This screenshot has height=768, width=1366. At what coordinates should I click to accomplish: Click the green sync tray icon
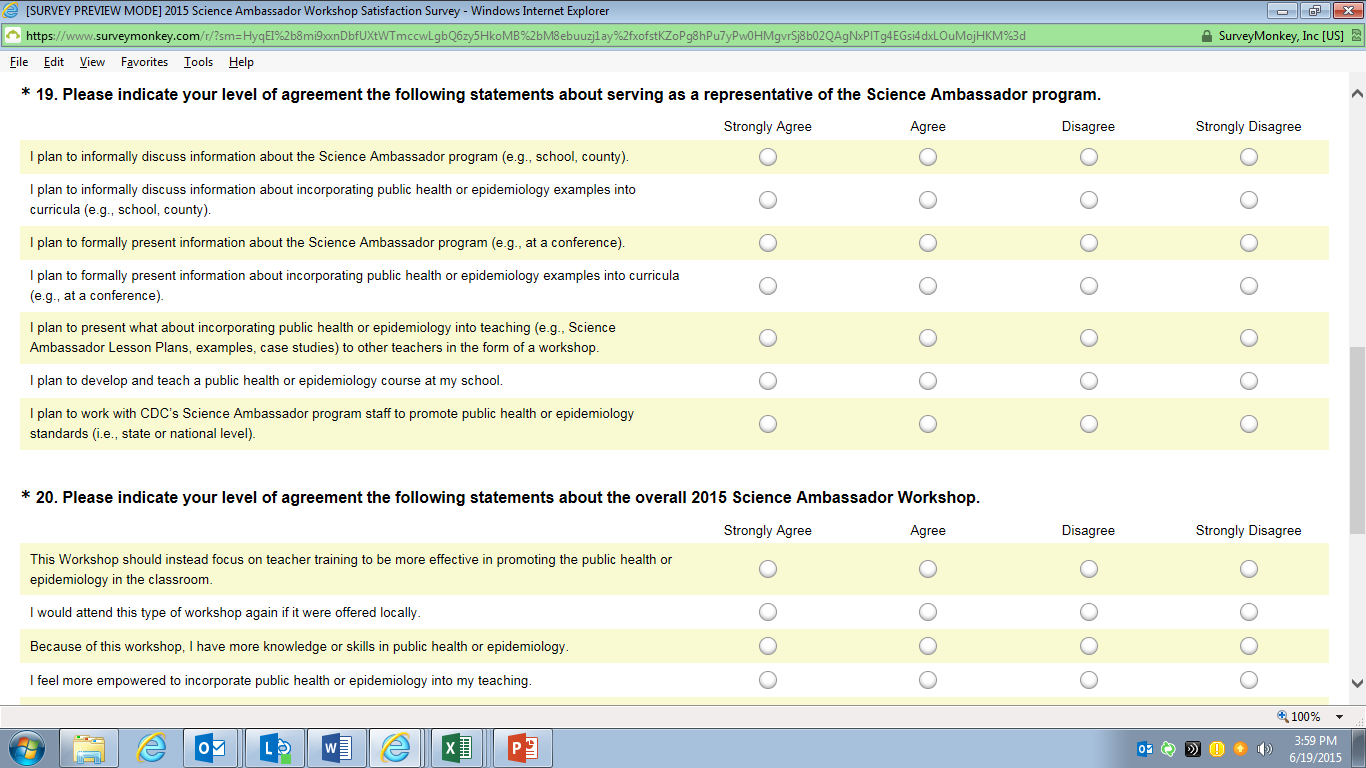pyautogui.click(x=1169, y=748)
